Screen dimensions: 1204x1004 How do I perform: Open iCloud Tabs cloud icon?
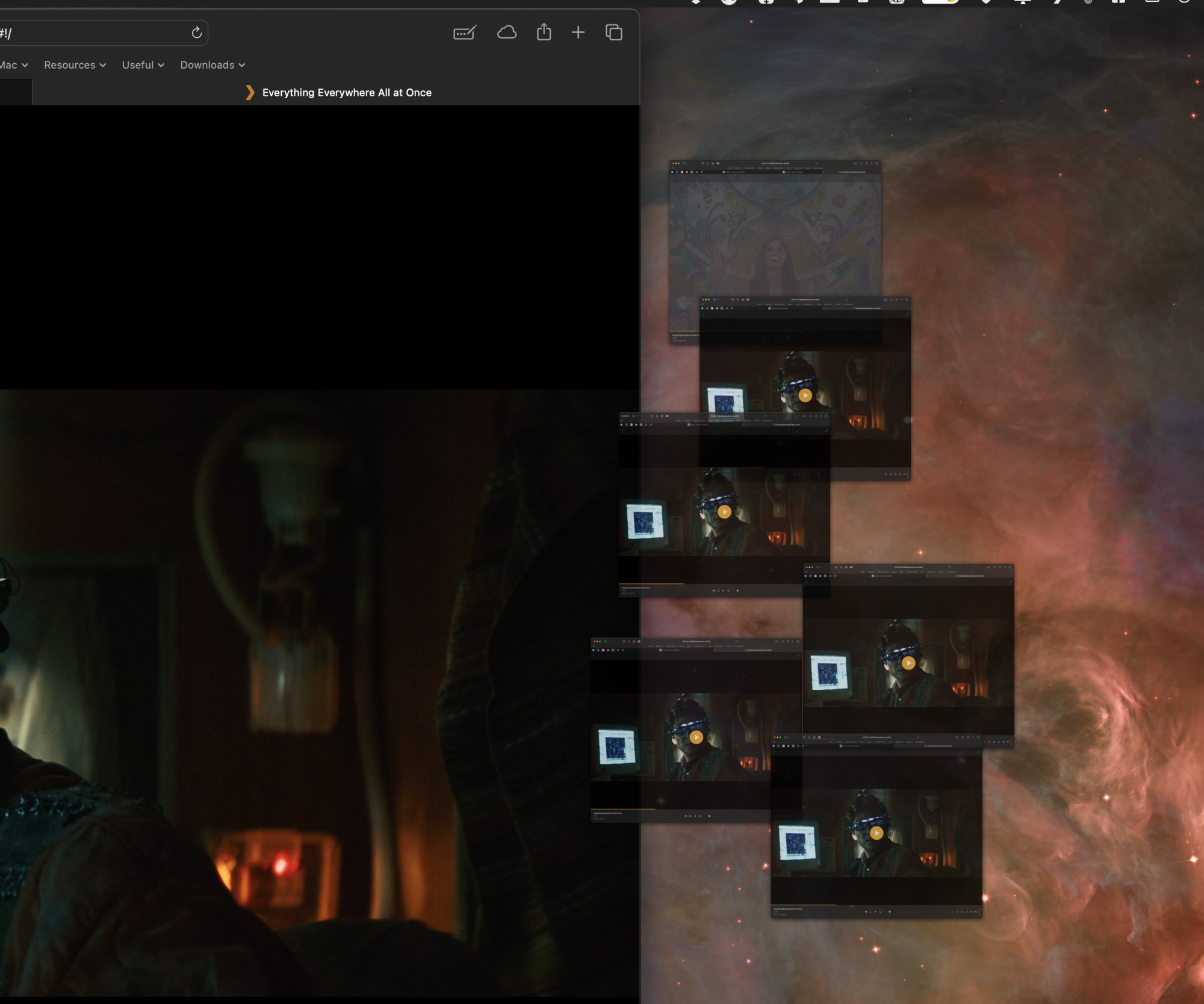pyautogui.click(x=506, y=33)
